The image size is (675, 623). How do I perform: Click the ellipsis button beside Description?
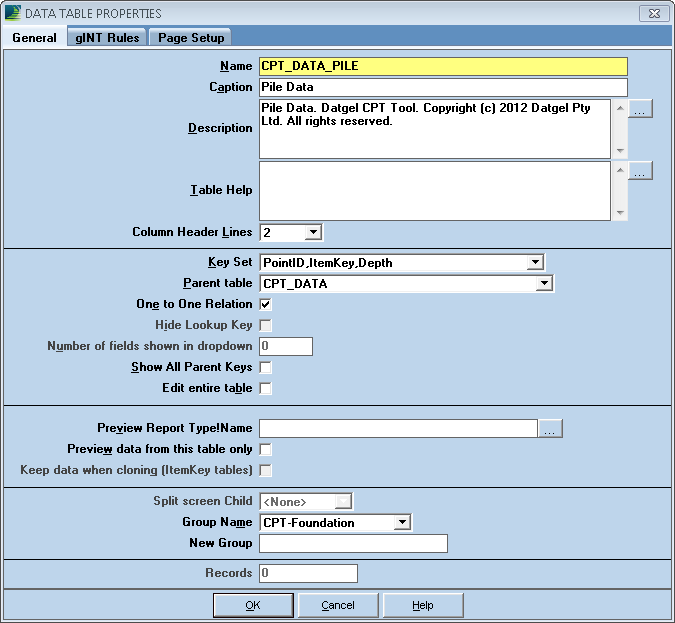(x=641, y=109)
